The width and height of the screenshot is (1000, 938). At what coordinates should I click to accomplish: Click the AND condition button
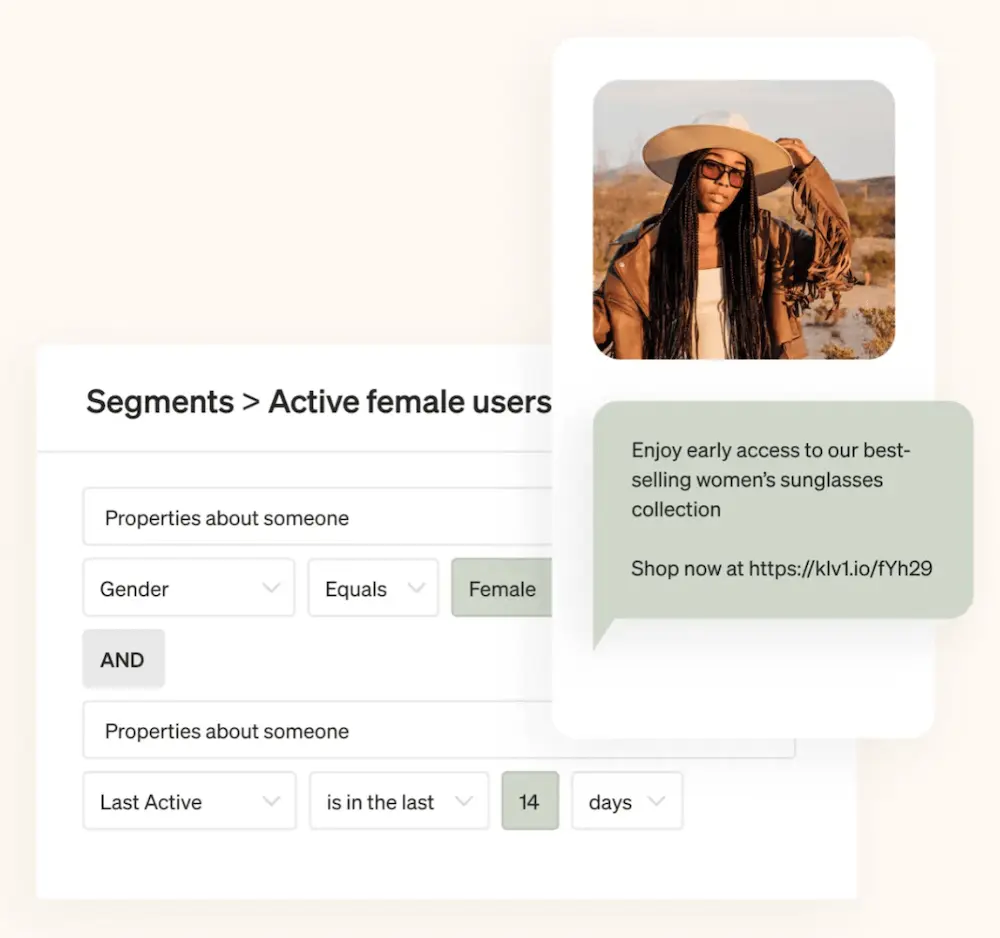click(x=123, y=659)
